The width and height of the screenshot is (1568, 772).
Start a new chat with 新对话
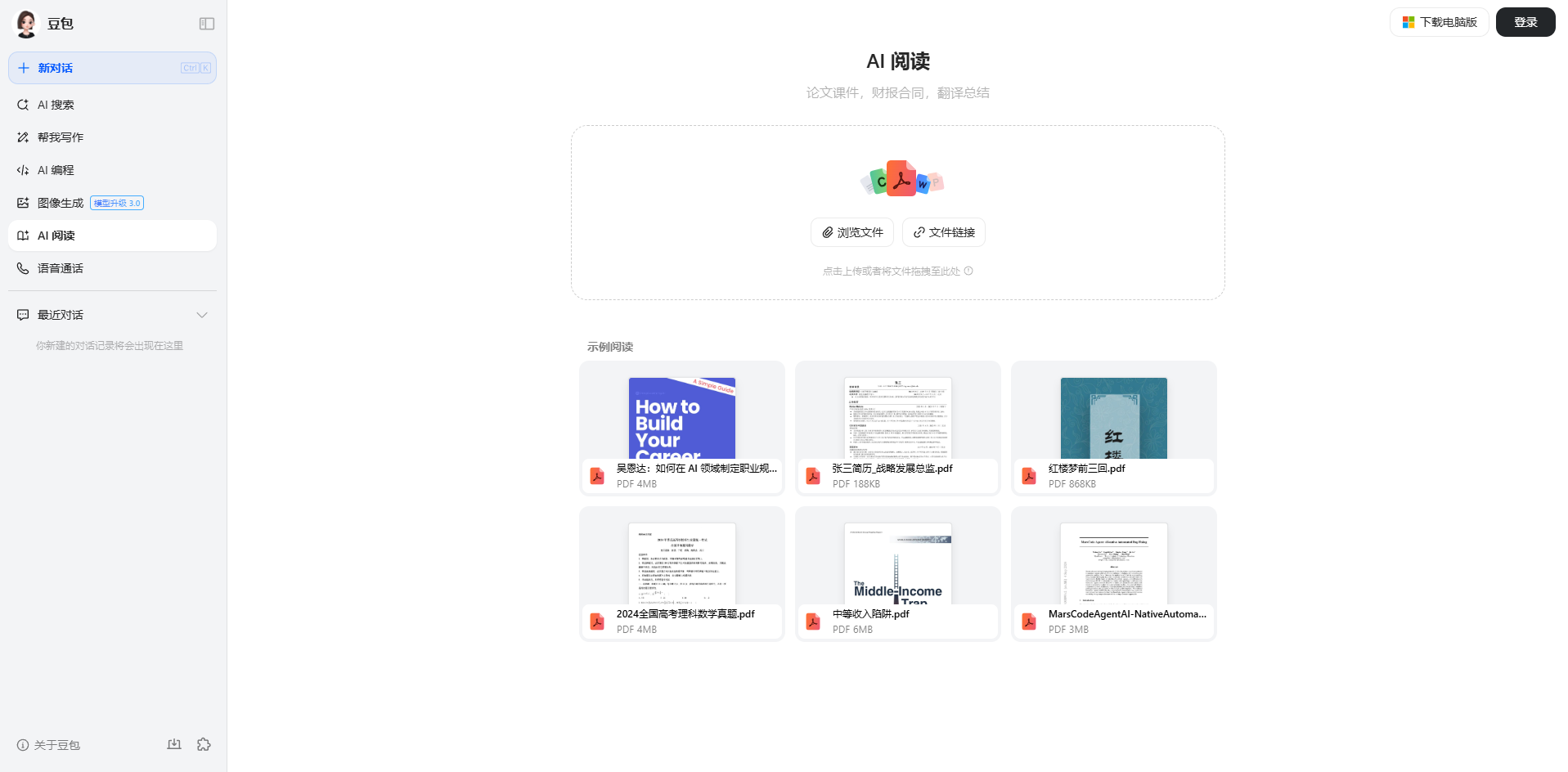coord(112,68)
